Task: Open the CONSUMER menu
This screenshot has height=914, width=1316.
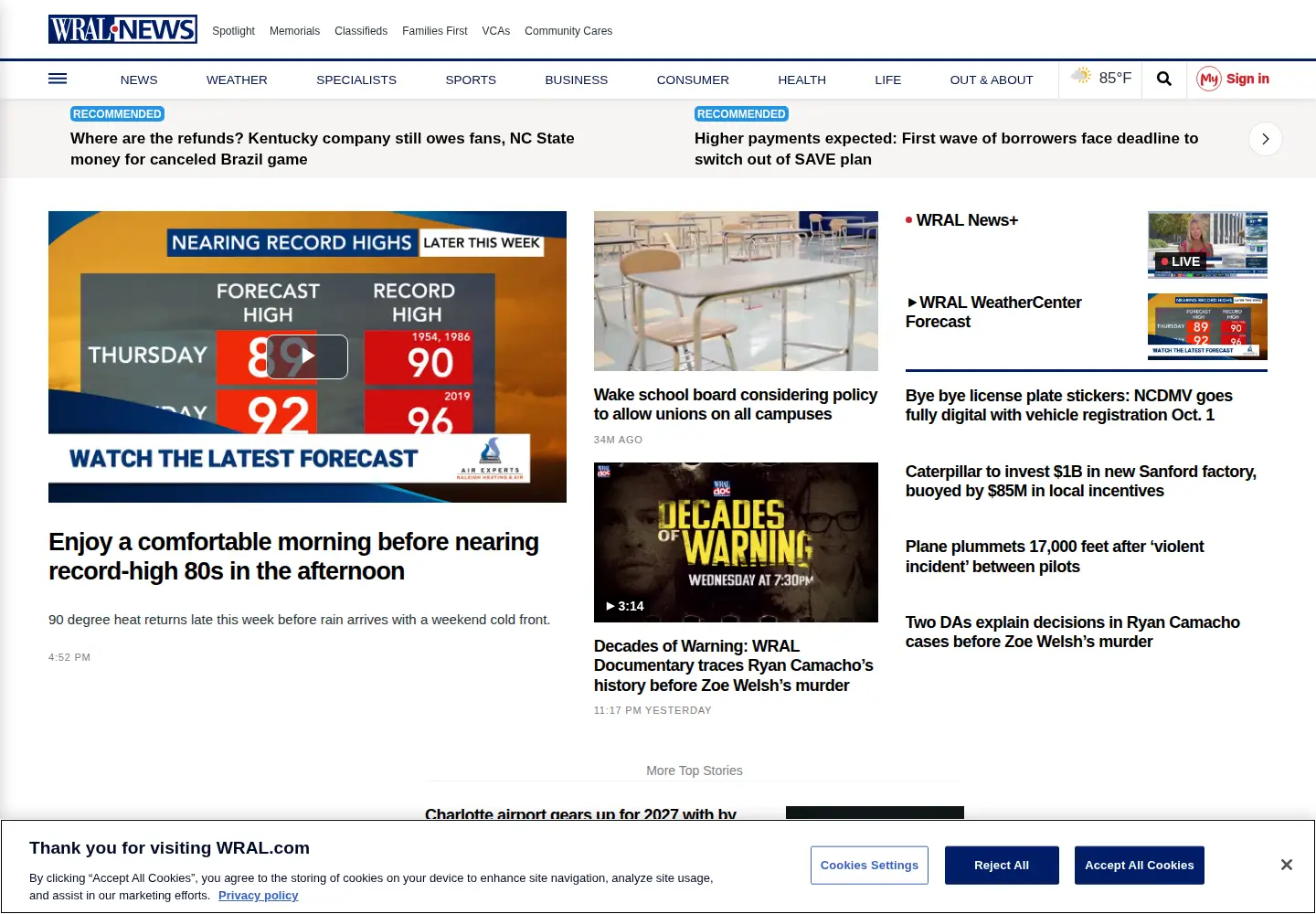Action: [x=693, y=80]
